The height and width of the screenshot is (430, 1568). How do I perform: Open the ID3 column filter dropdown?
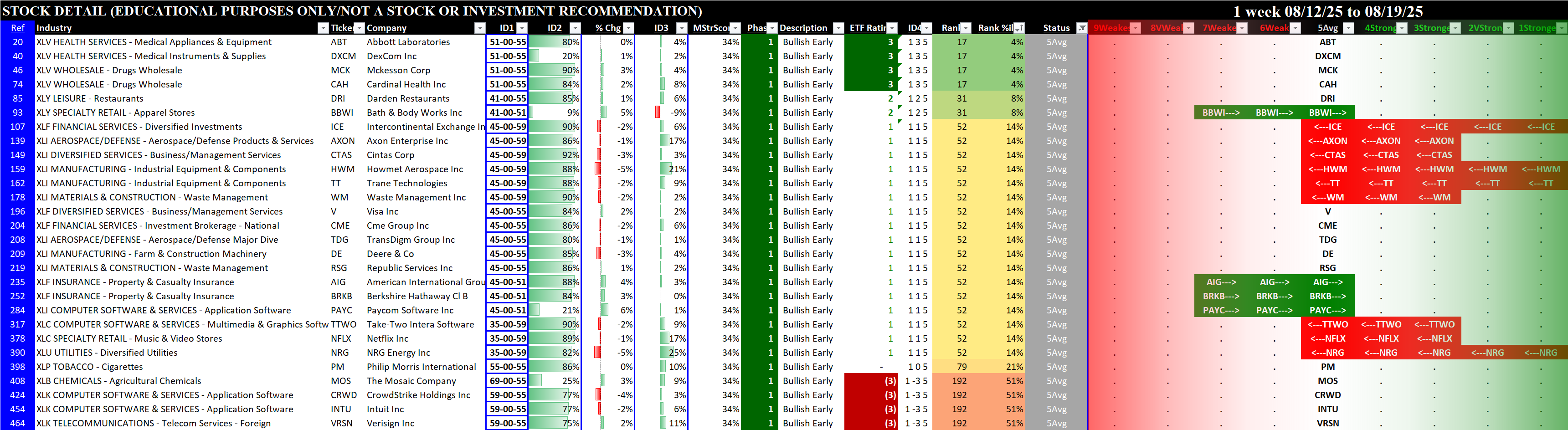682,28
